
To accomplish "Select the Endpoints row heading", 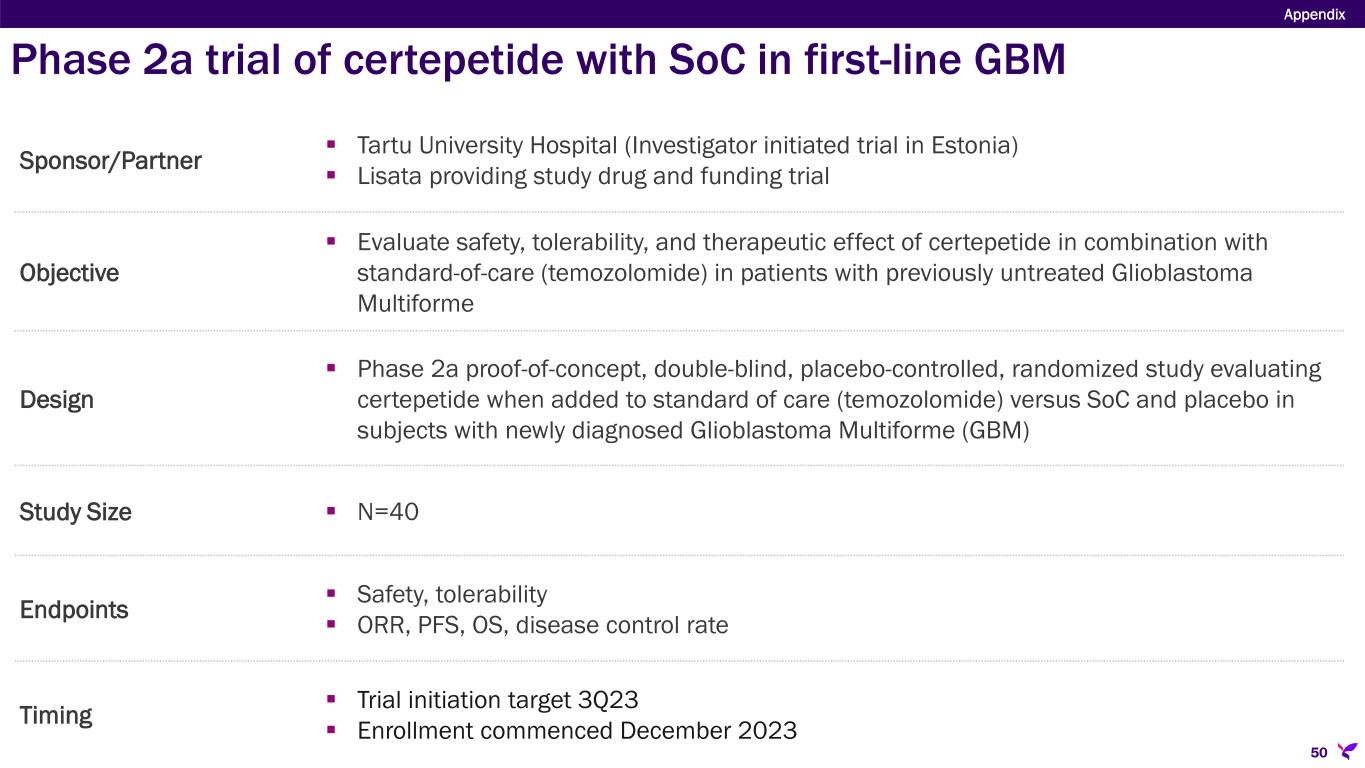I will pyautogui.click(x=74, y=610).
